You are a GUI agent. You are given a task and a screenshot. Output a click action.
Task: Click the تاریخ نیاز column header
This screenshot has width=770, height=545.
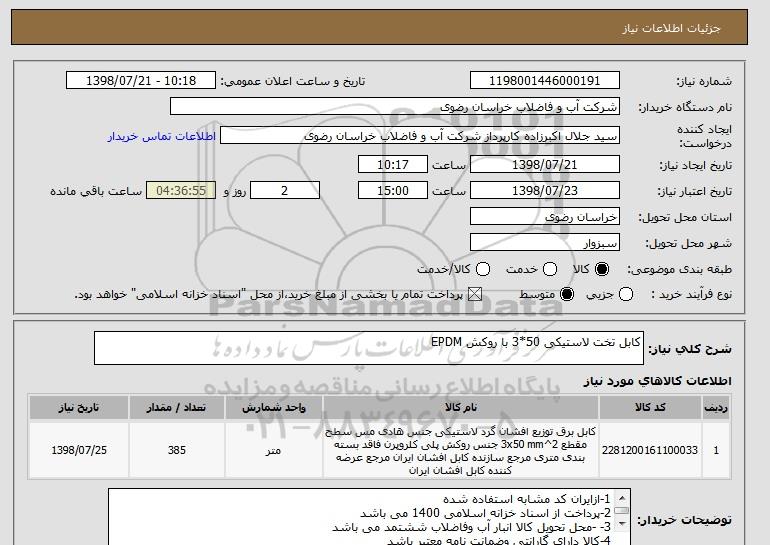79,408
